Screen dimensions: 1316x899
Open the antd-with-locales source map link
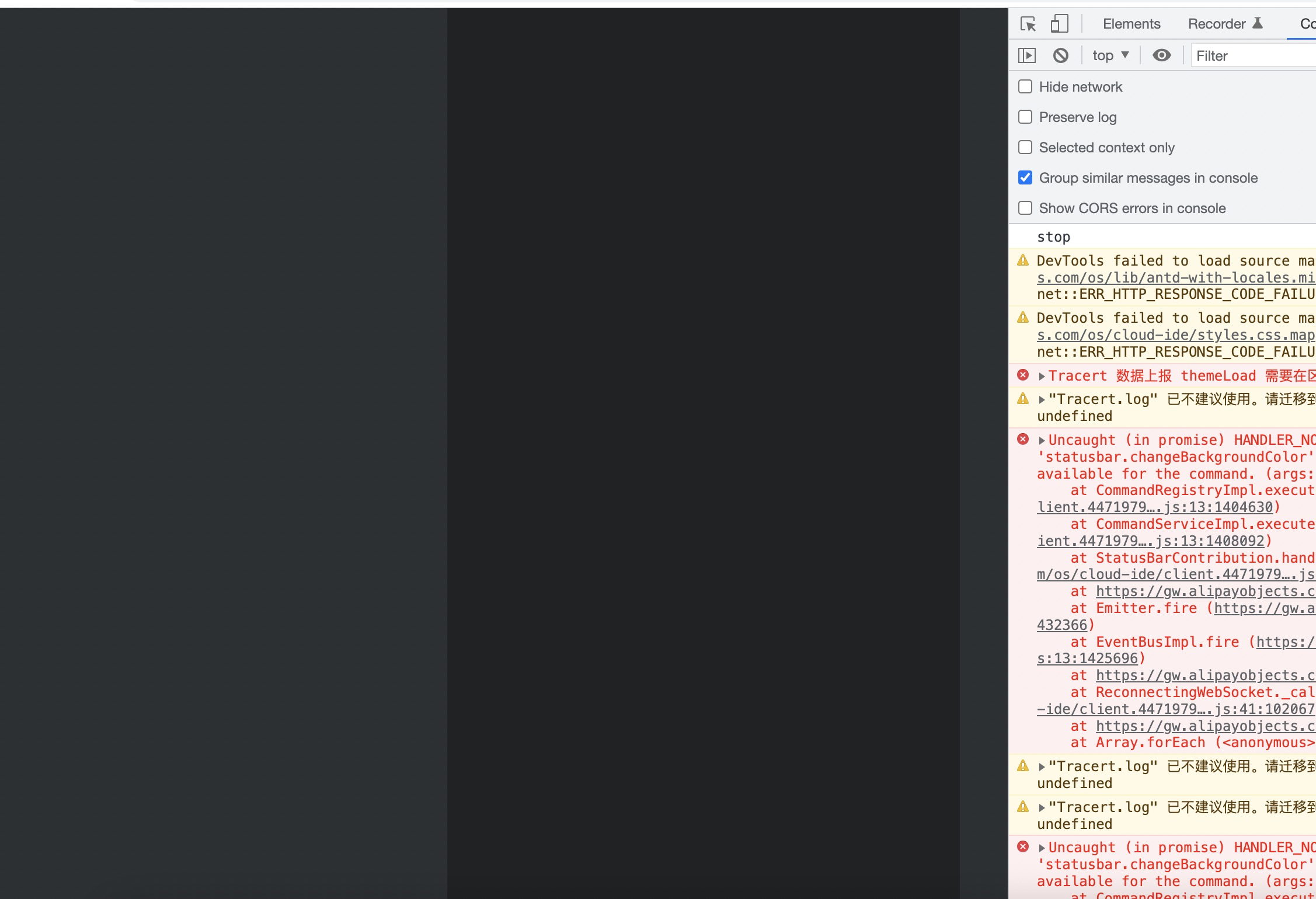click(1168, 277)
